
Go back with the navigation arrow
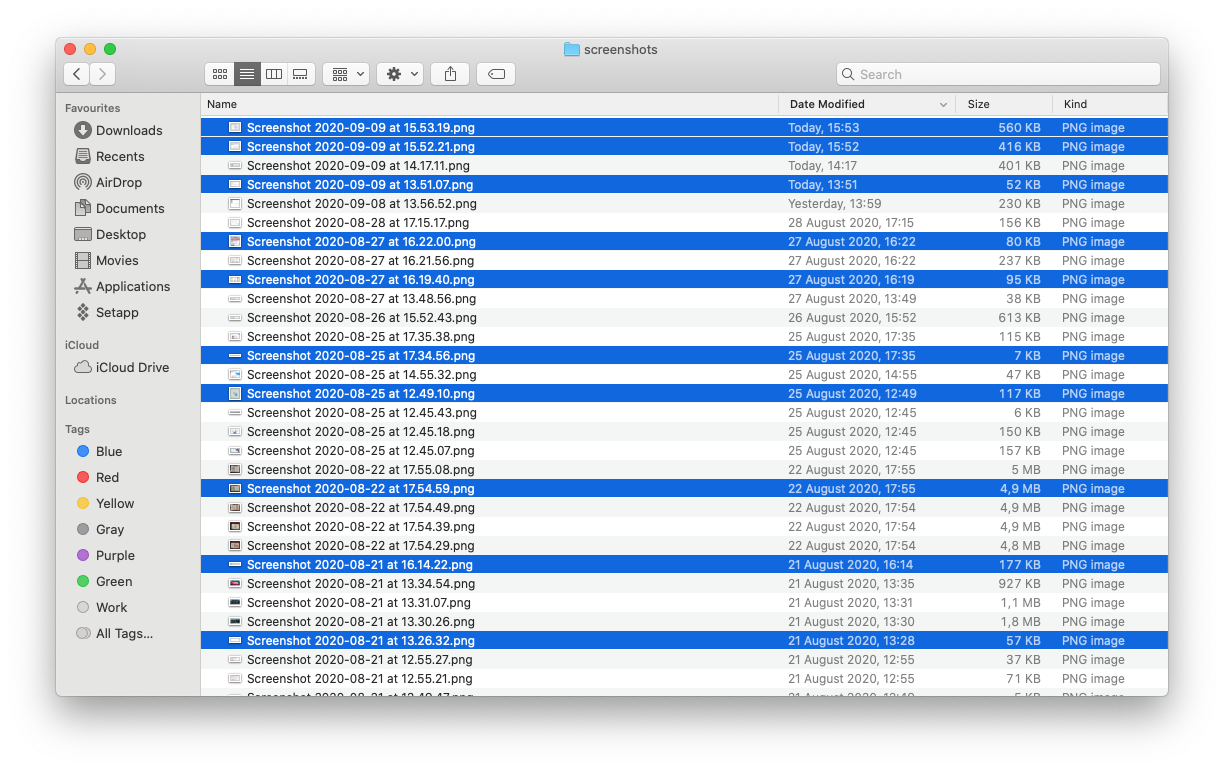[76, 73]
